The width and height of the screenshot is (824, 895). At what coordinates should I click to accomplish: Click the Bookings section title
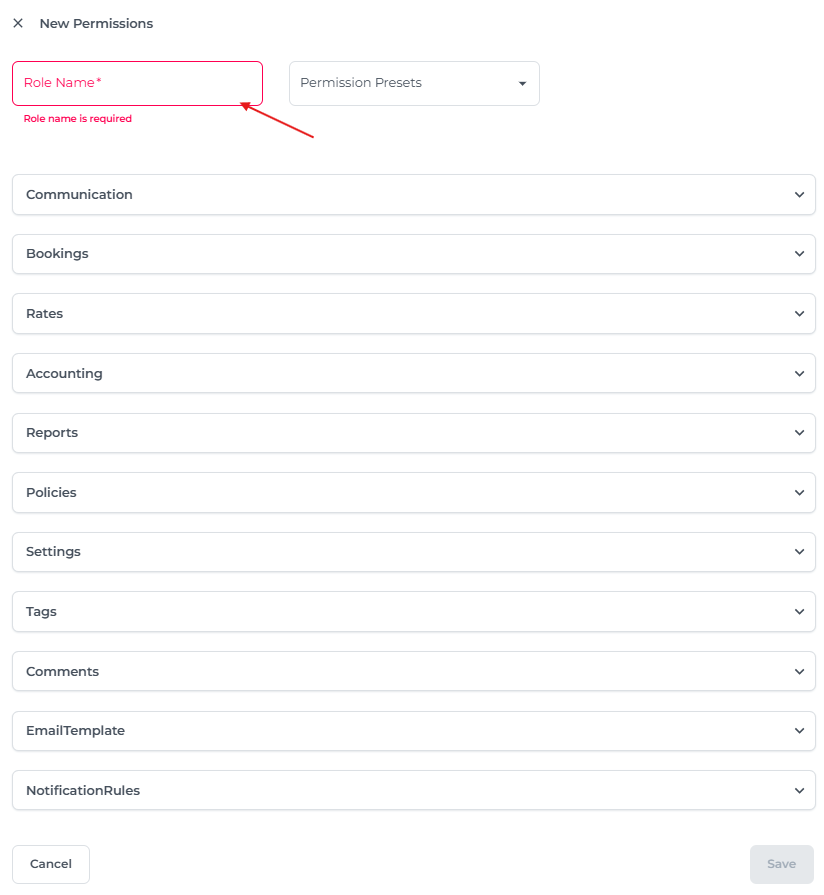(x=58, y=254)
